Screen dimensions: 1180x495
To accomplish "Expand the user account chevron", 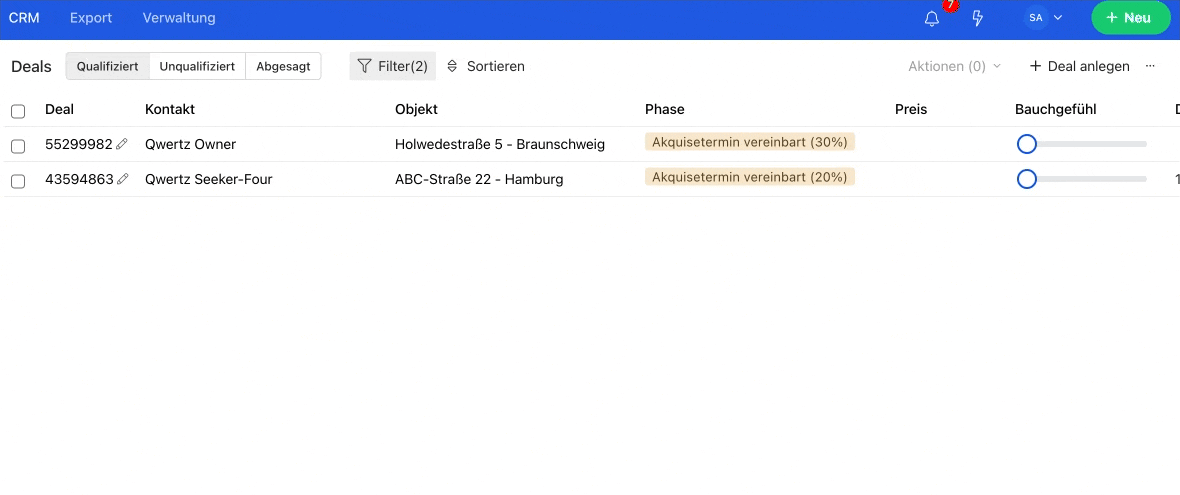I will point(1058,17).
